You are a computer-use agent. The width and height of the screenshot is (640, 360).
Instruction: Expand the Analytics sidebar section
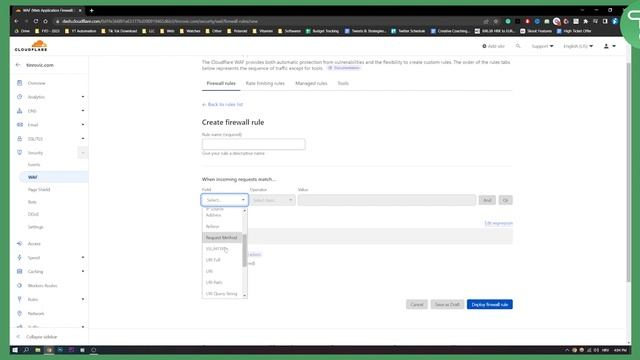click(x=83, y=97)
